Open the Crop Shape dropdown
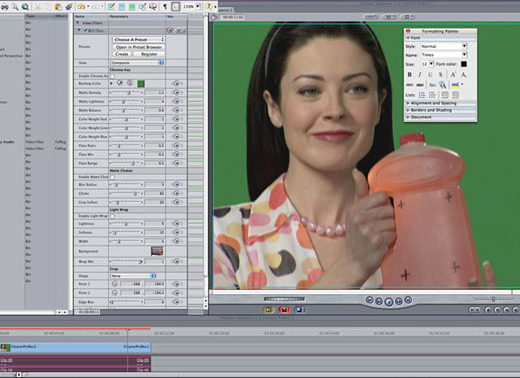This screenshot has height=378, width=520. coord(133,276)
